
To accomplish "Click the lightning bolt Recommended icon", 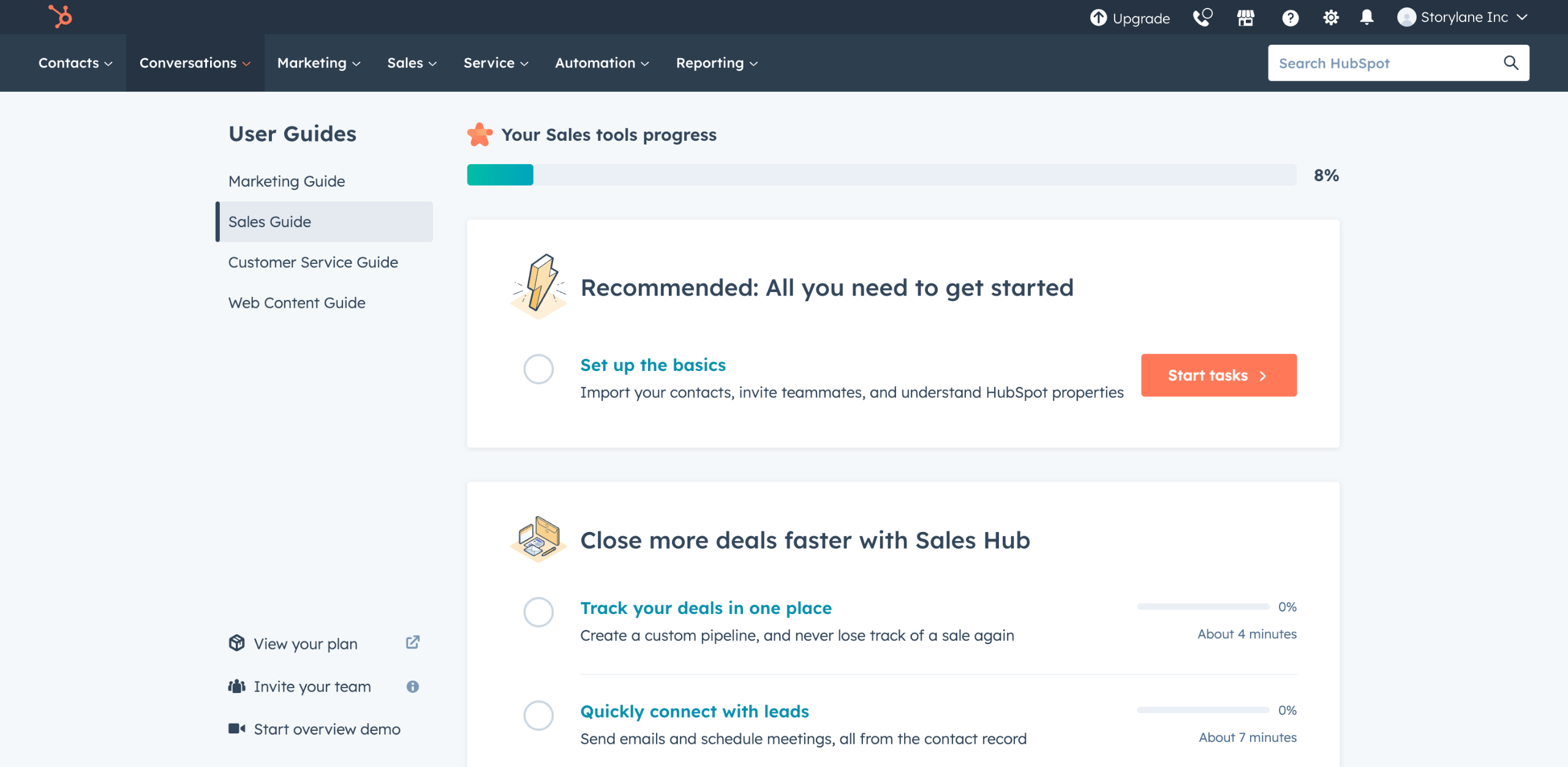I will 539,286.
